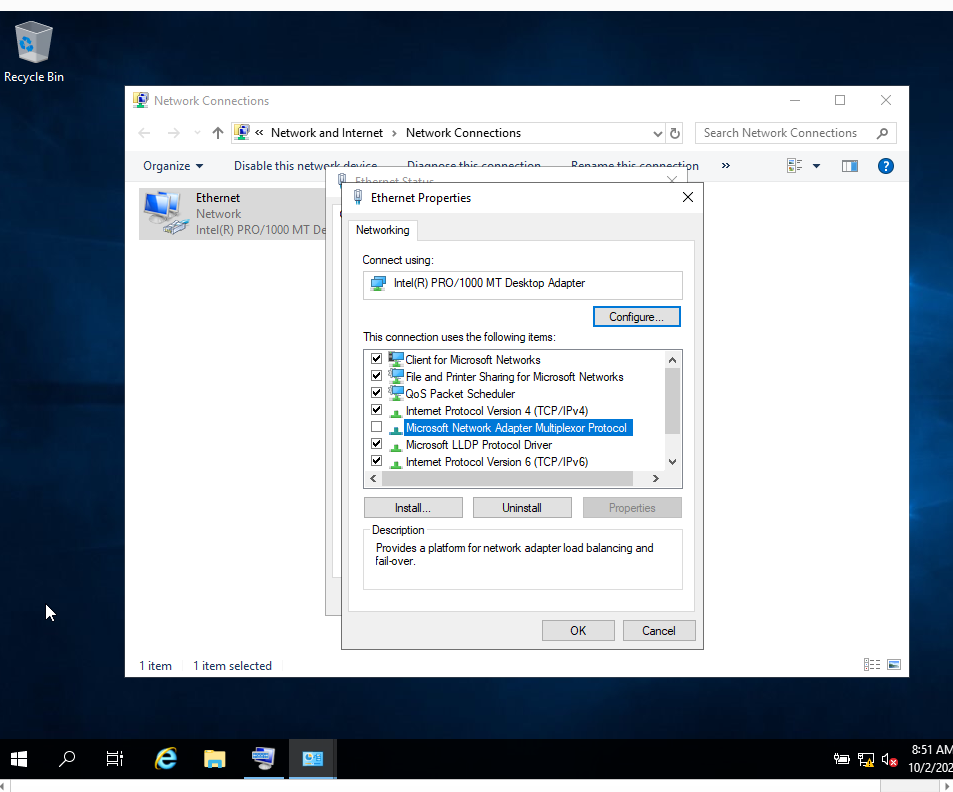Click OK in Ethernet Properties
This screenshot has height=792, width=953.
tap(578, 630)
